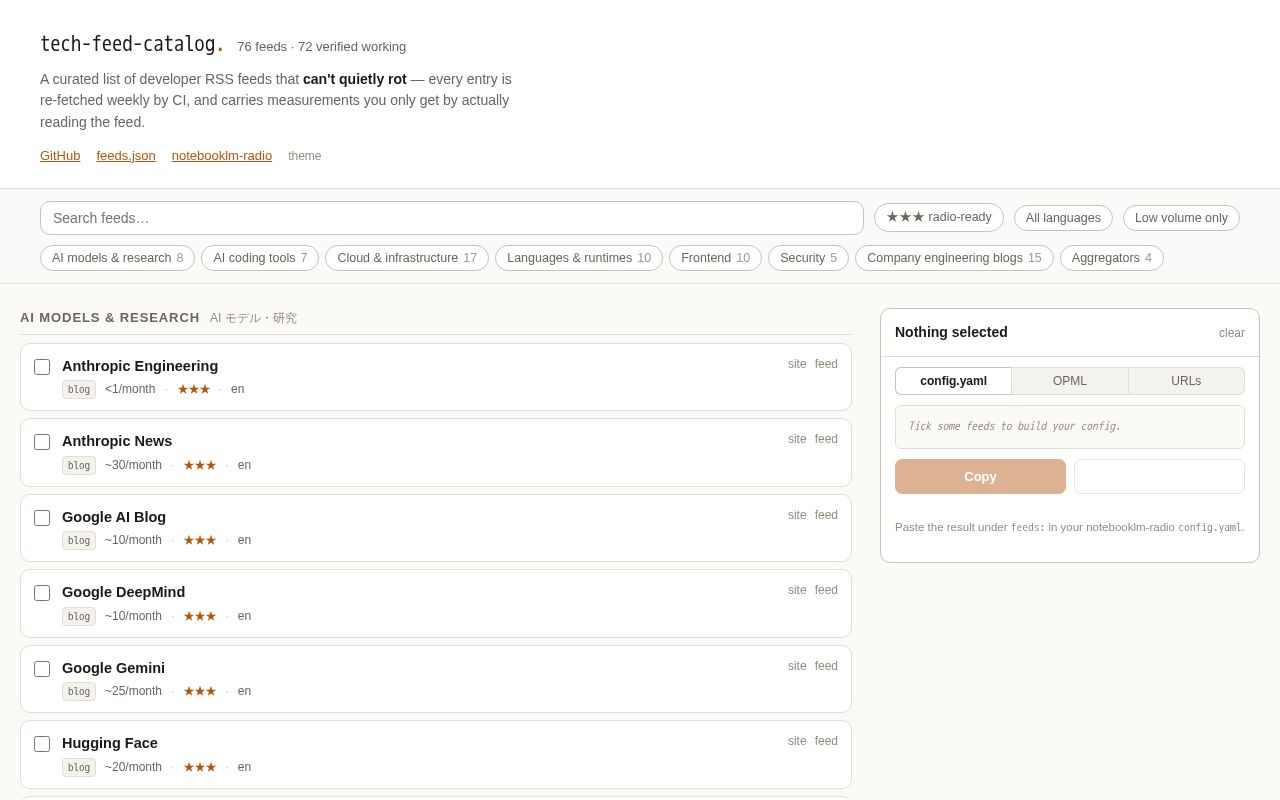
Task: Click the Google Gemini title
Action: [113, 668]
